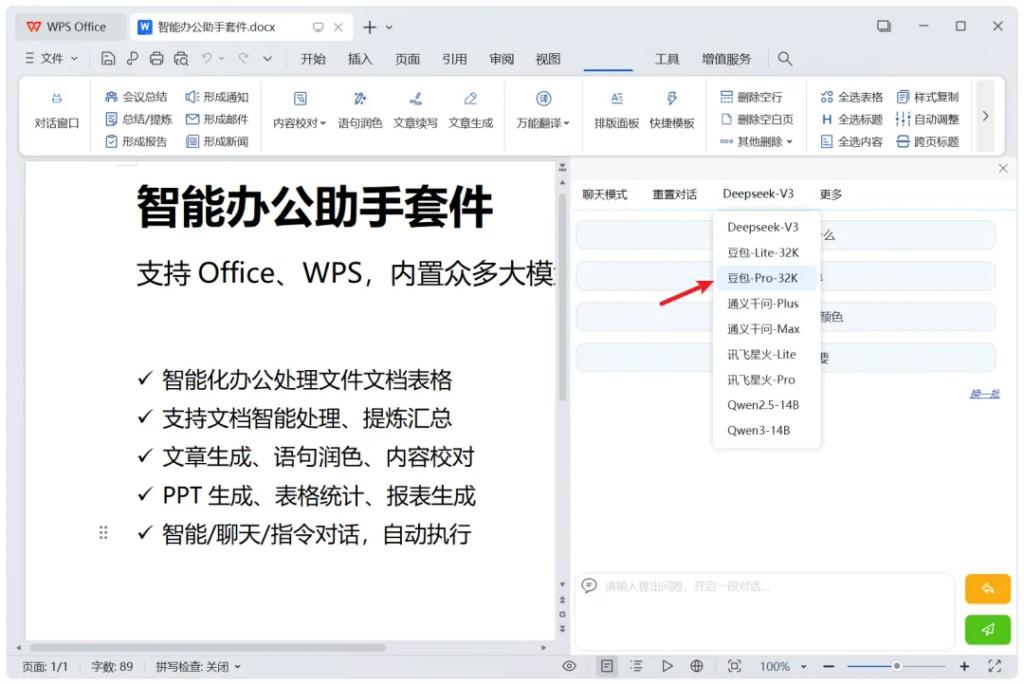Click the 文章生成 article generation icon

coord(470,99)
